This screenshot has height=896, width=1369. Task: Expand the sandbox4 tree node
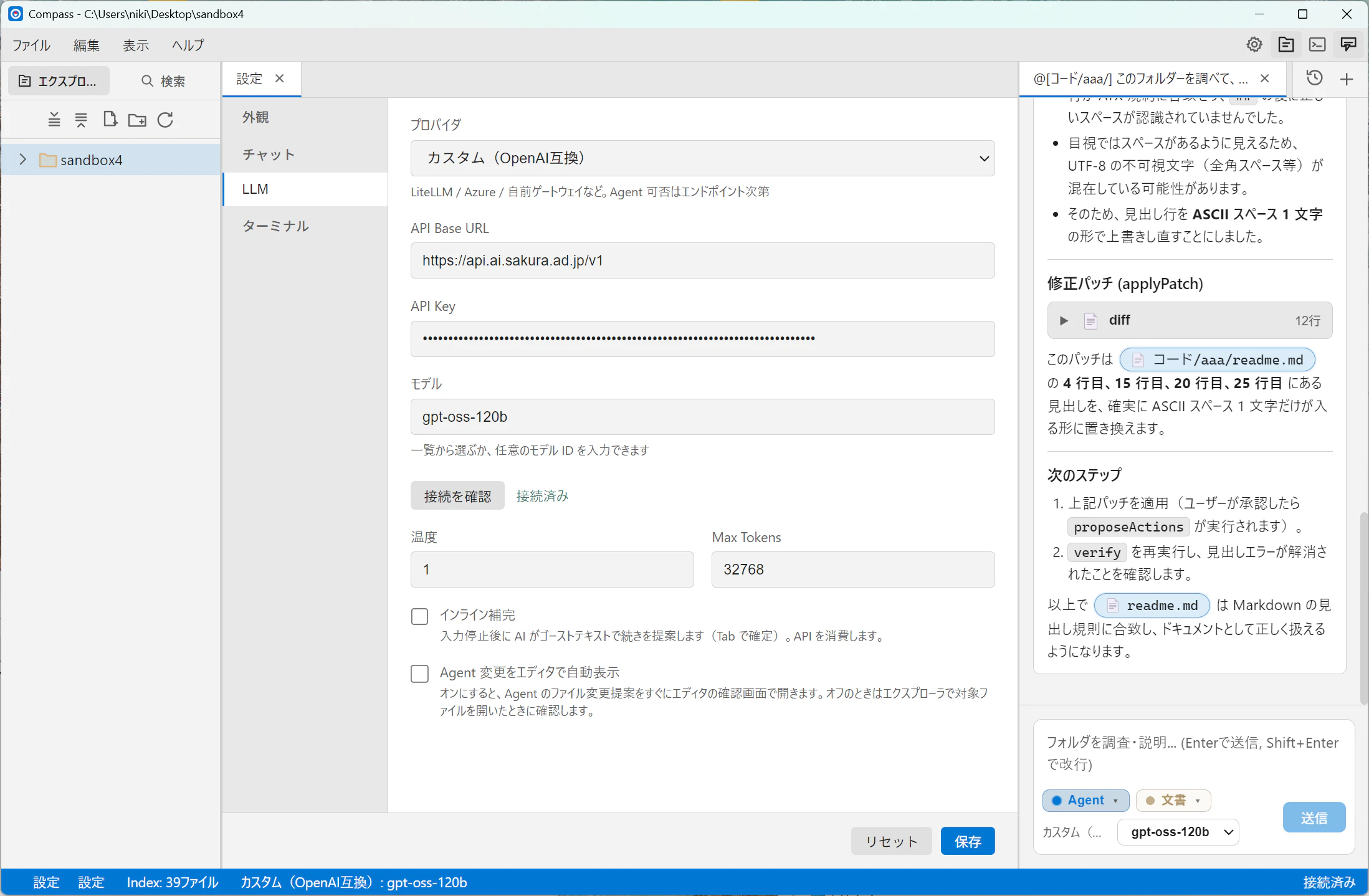(23, 160)
